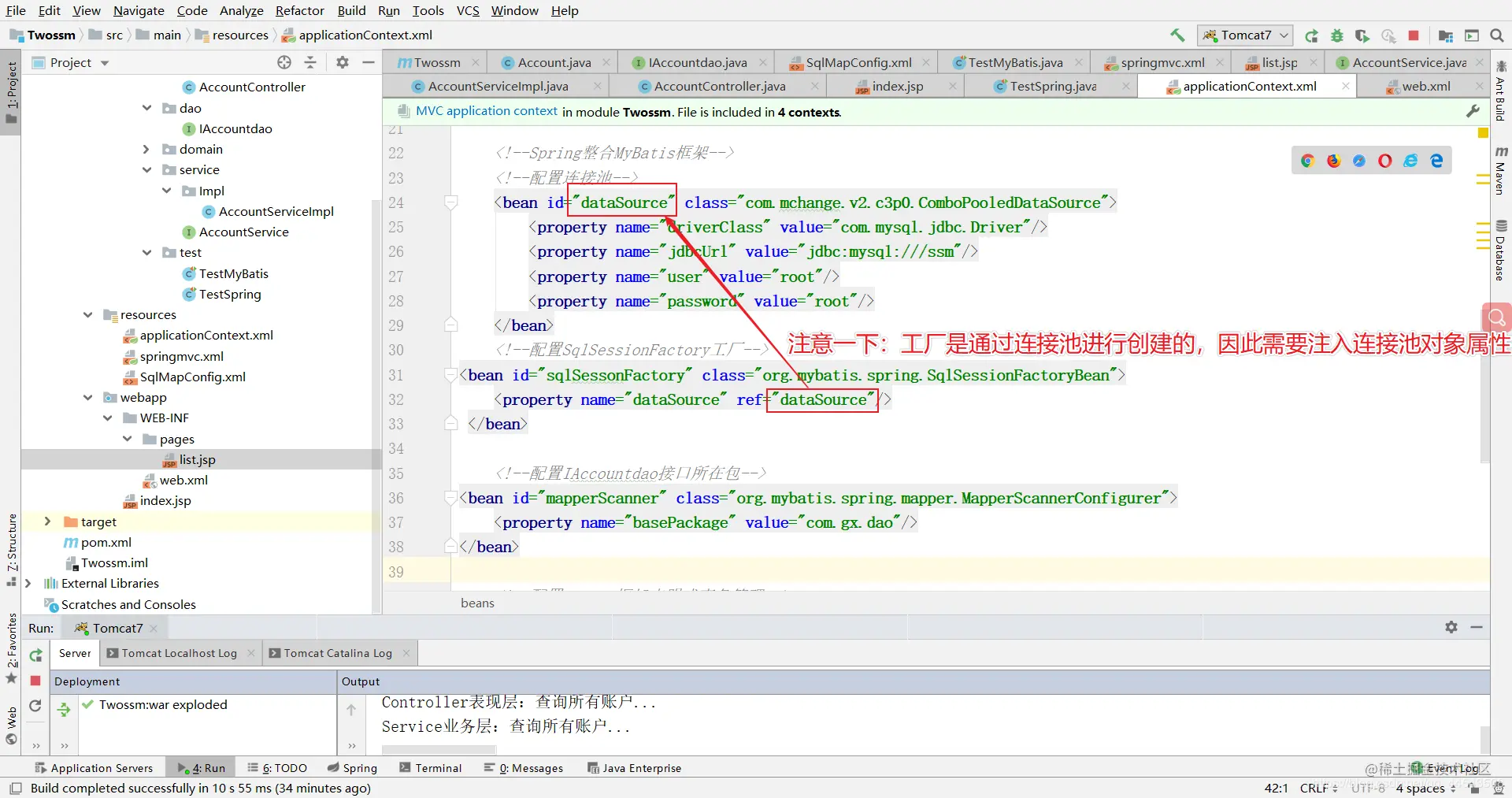The height and width of the screenshot is (798, 1512).
Task: Collapse the webapp folder
Action: (x=87, y=397)
